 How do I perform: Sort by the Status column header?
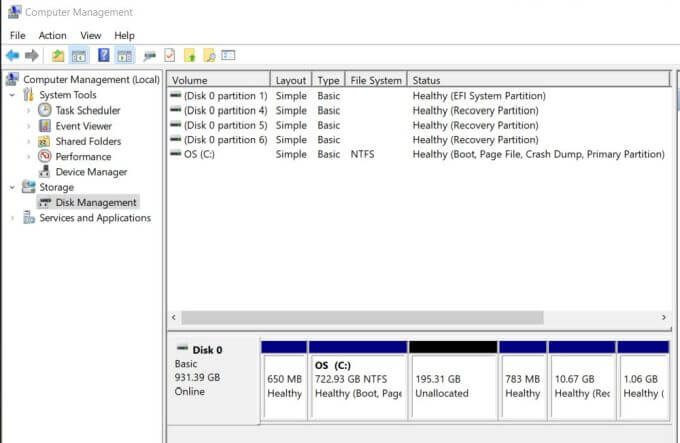pos(539,80)
